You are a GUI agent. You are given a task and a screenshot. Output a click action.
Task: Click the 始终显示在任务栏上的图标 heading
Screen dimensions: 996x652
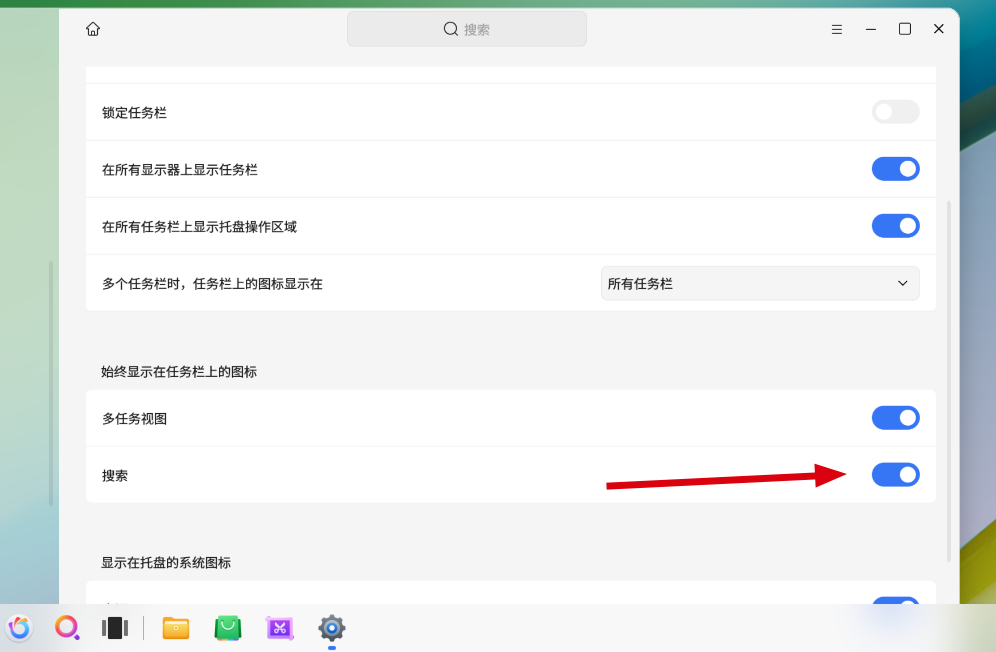179,372
